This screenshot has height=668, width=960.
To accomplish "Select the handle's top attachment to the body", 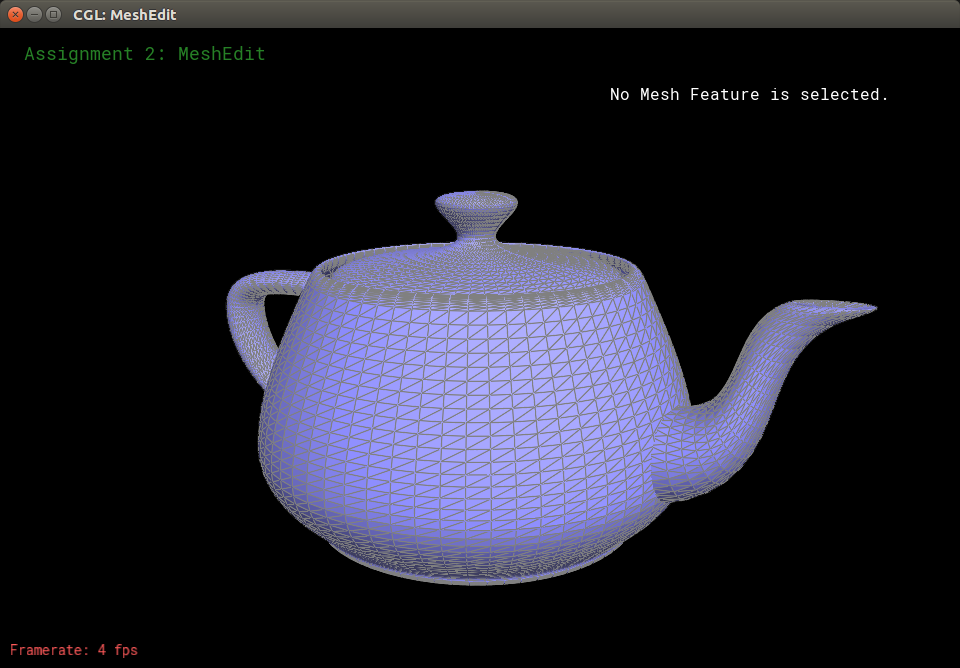I will [298, 280].
